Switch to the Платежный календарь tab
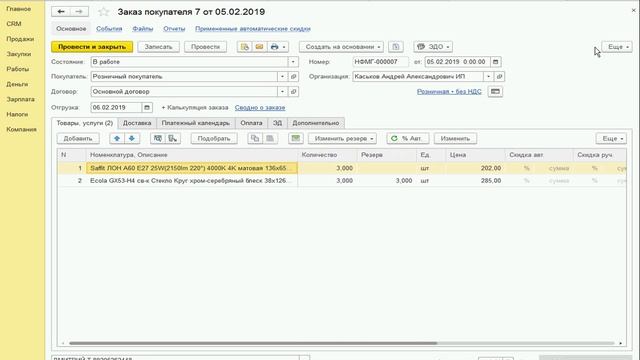640x360 pixels. pos(196,123)
